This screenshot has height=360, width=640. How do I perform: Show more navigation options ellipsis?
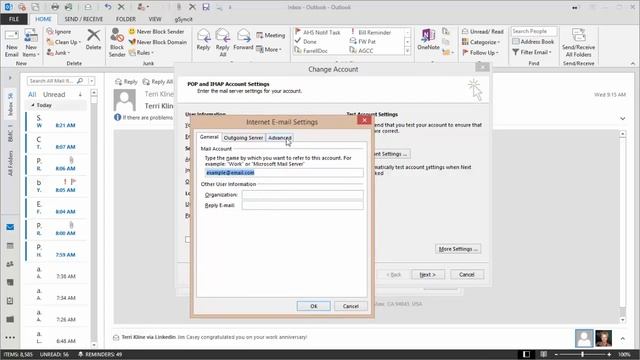point(10,338)
